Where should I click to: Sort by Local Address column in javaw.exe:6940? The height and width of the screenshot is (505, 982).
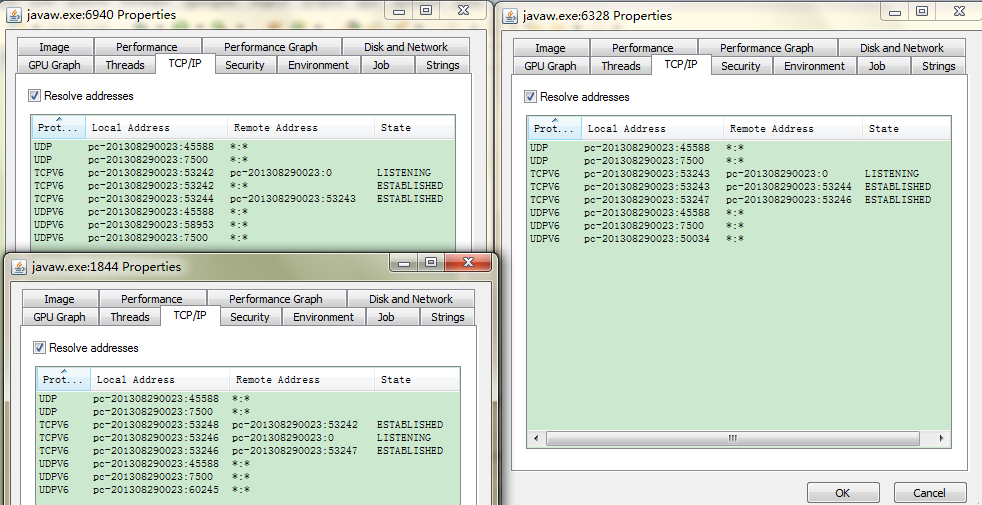(x=157, y=127)
